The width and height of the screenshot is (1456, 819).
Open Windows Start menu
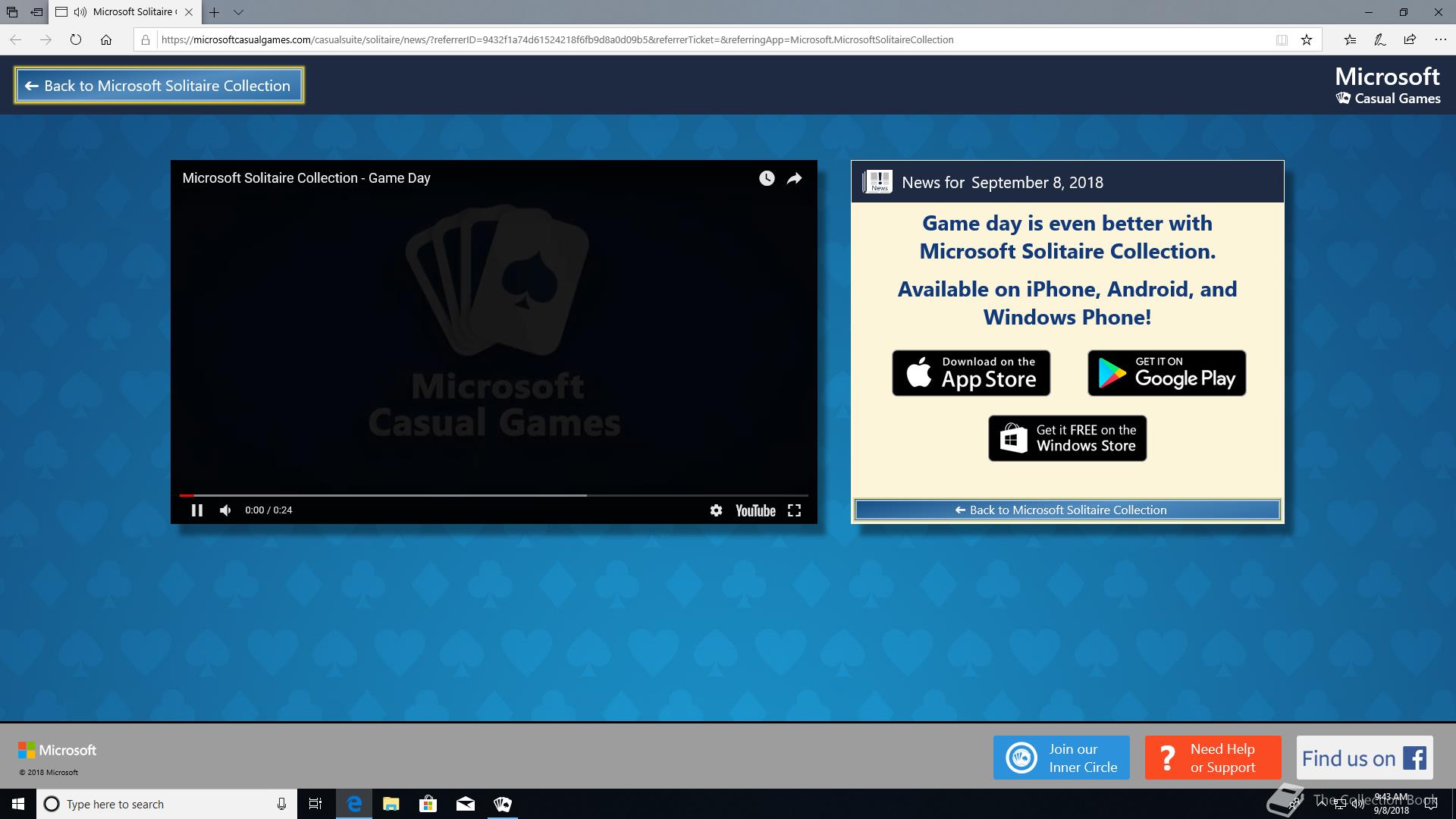pyautogui.click(x=18, y=804)
